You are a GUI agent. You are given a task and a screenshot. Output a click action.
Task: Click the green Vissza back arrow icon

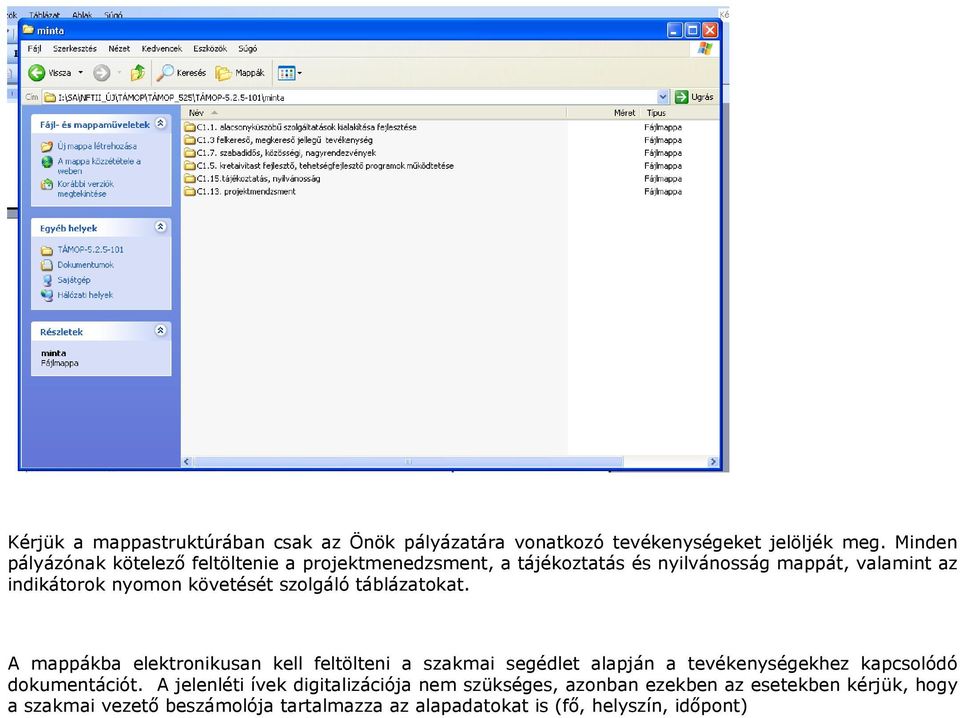coord(37,73)
